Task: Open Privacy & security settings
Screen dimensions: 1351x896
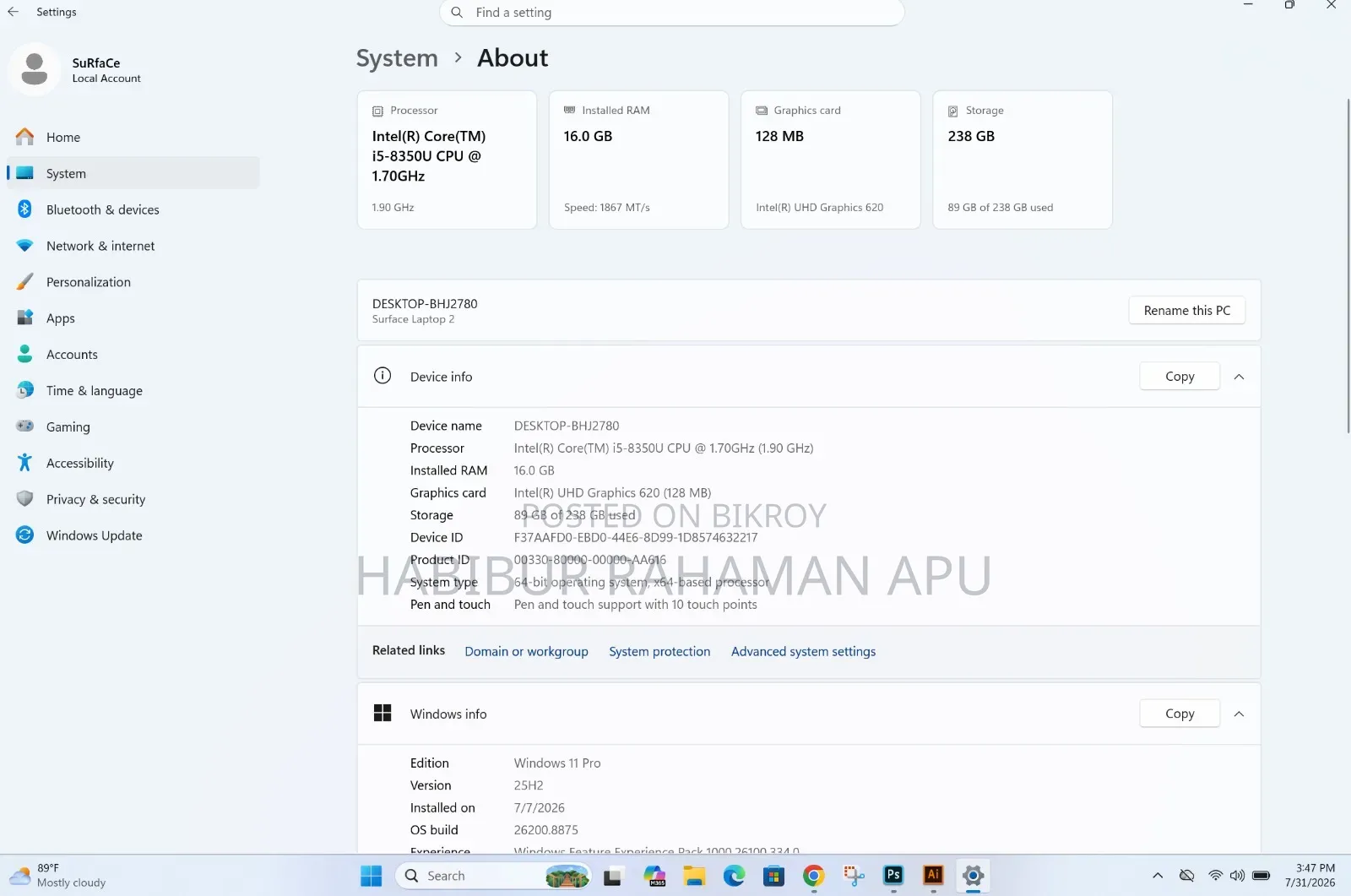Action: (133, 499)
